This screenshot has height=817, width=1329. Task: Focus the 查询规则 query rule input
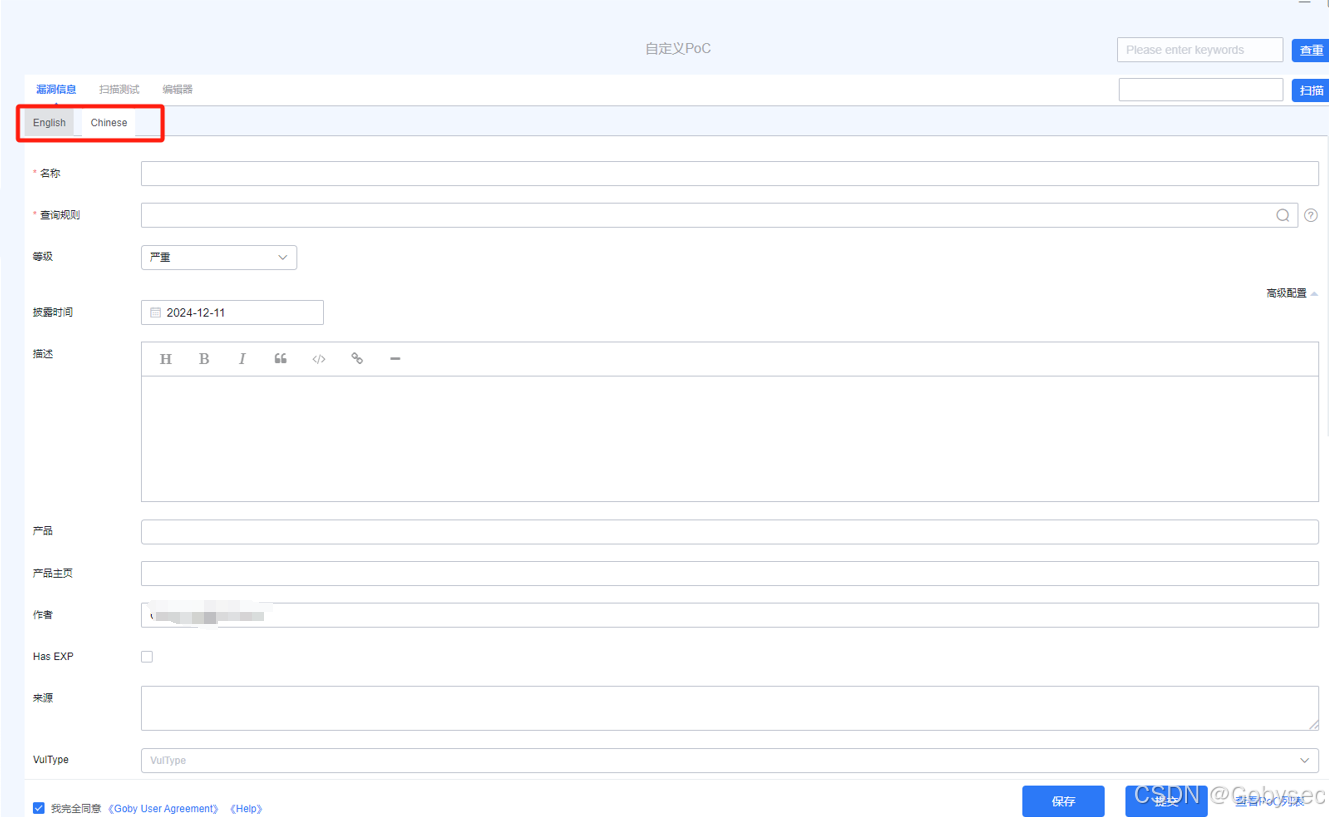pyautogui.click(x=719, y=215)
